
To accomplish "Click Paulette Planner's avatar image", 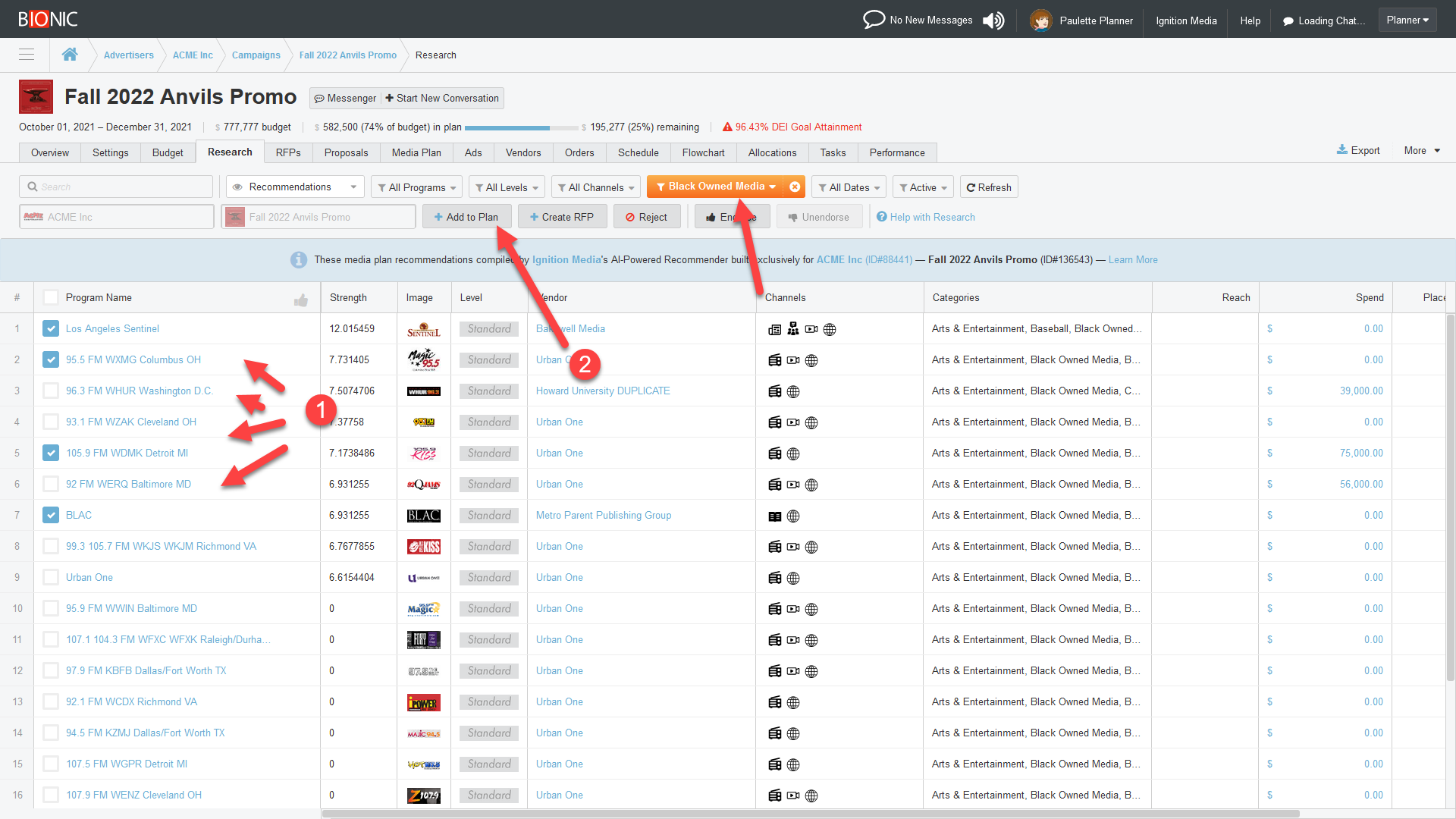I will [x=1040, y=20].
